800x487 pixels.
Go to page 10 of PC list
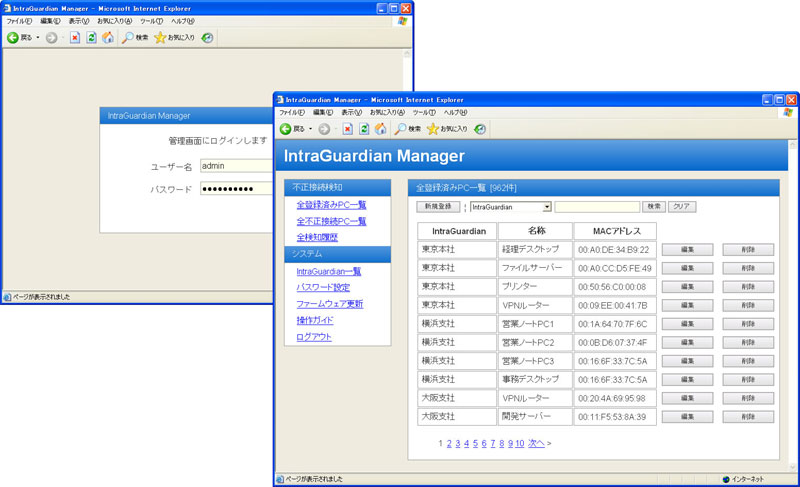[519, 444]
